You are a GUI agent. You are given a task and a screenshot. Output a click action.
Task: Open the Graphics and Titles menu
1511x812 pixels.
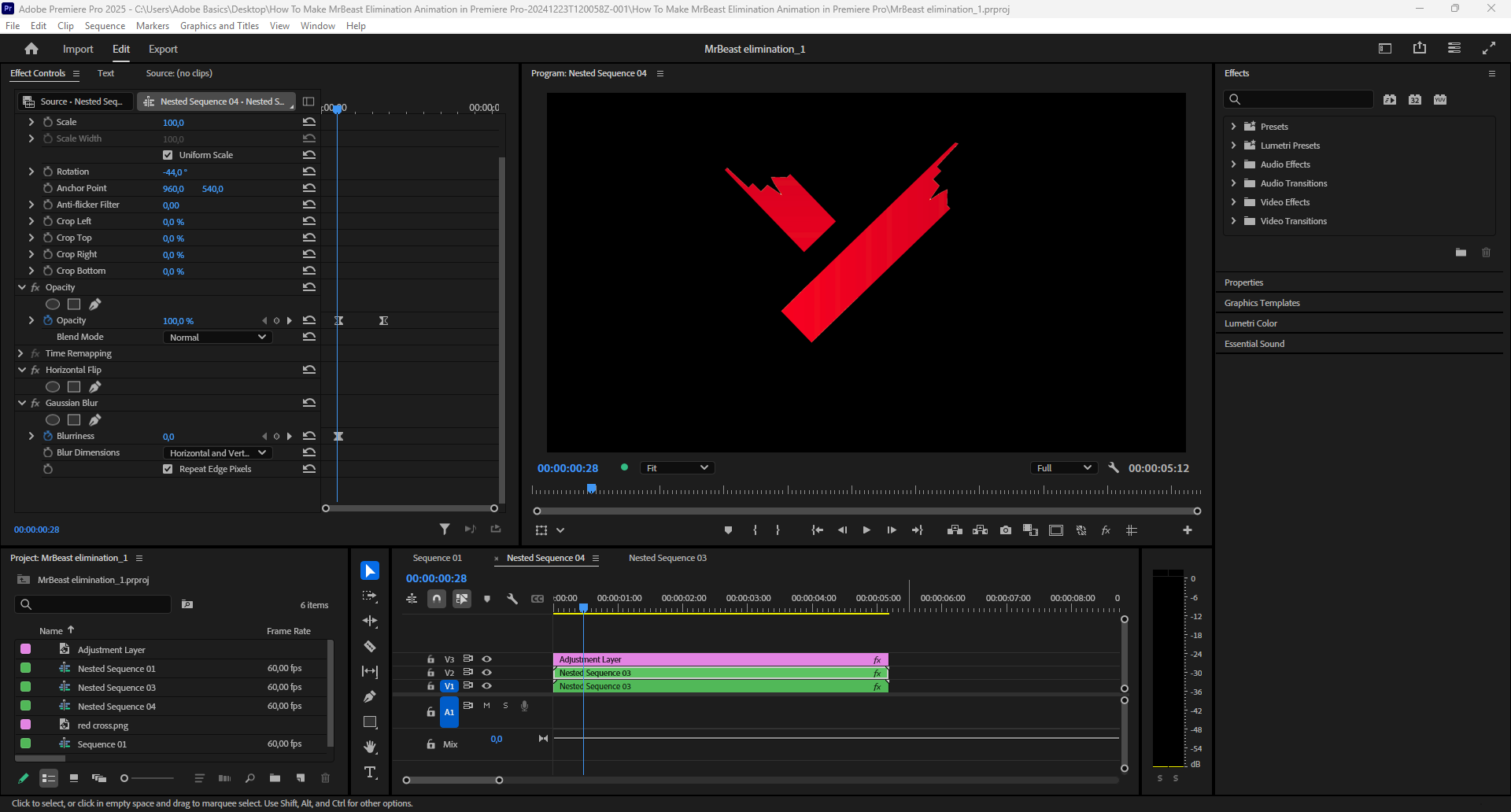click(219, 26)
